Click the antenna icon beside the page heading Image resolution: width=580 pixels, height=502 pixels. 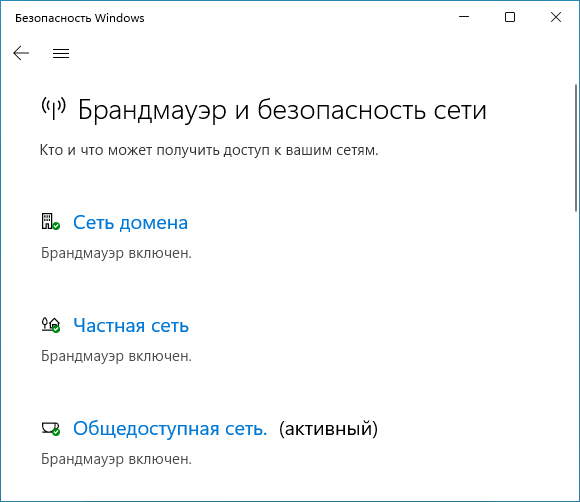point(54,108)
